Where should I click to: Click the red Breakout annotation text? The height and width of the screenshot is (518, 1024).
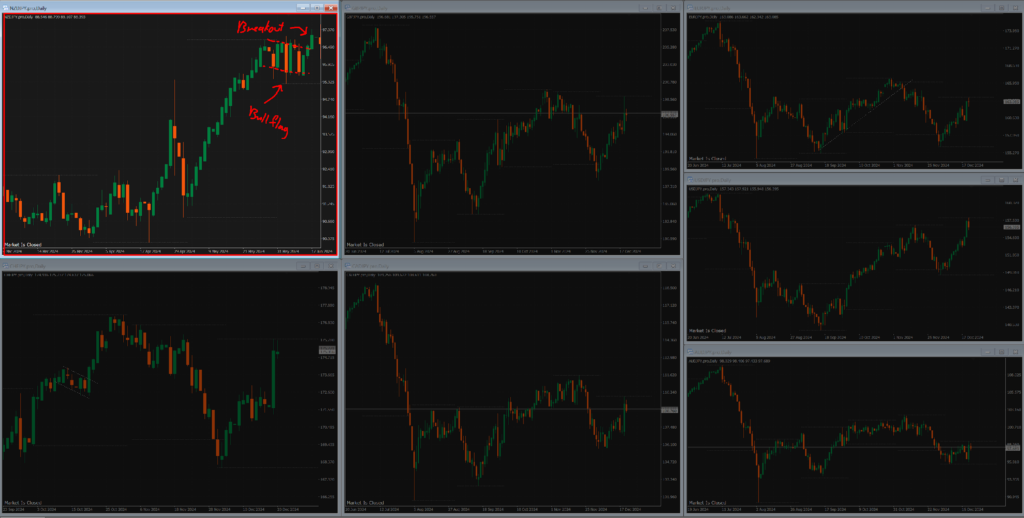(260, 28)
